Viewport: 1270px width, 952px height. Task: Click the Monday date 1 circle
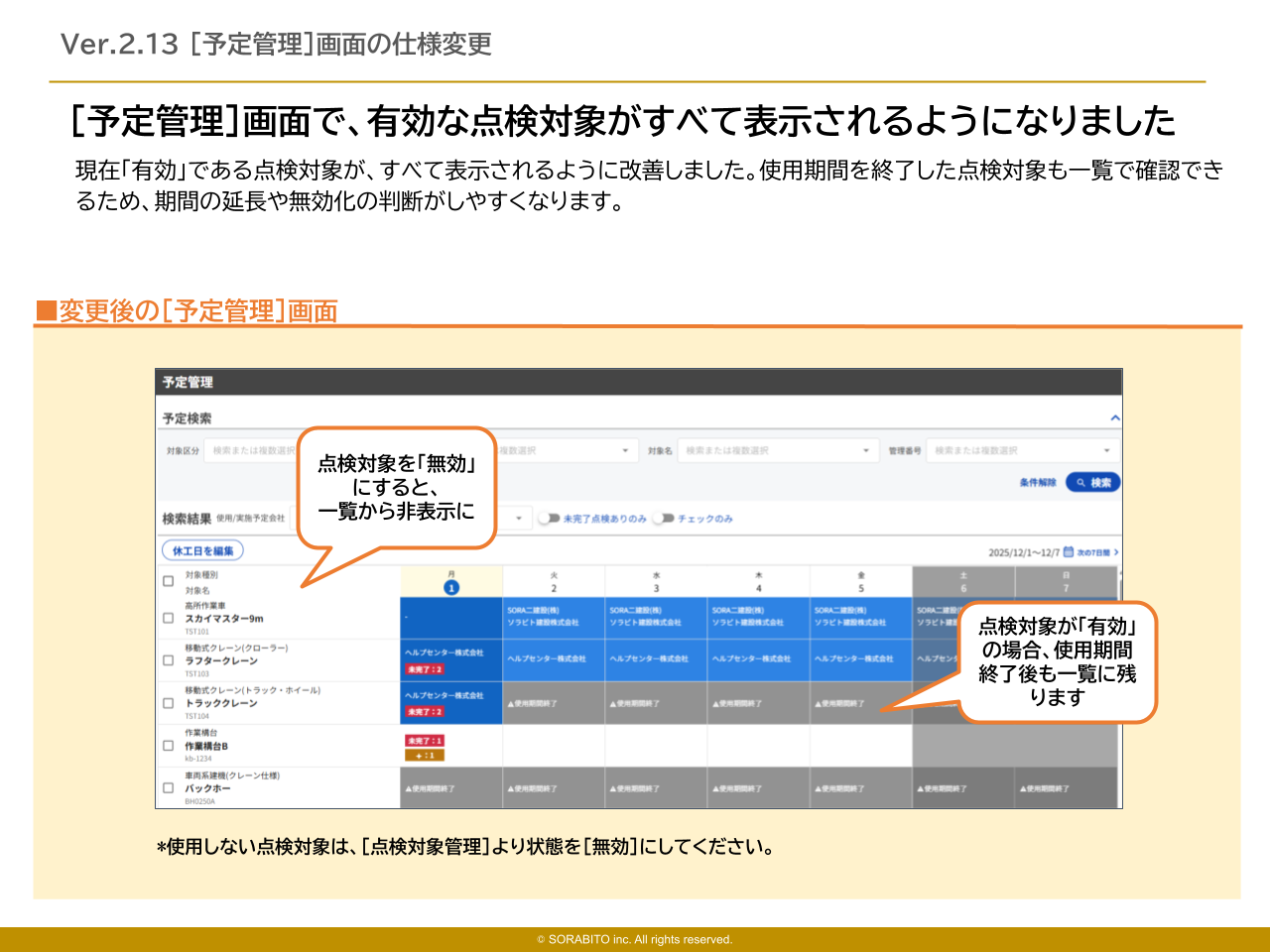(451, 587)
